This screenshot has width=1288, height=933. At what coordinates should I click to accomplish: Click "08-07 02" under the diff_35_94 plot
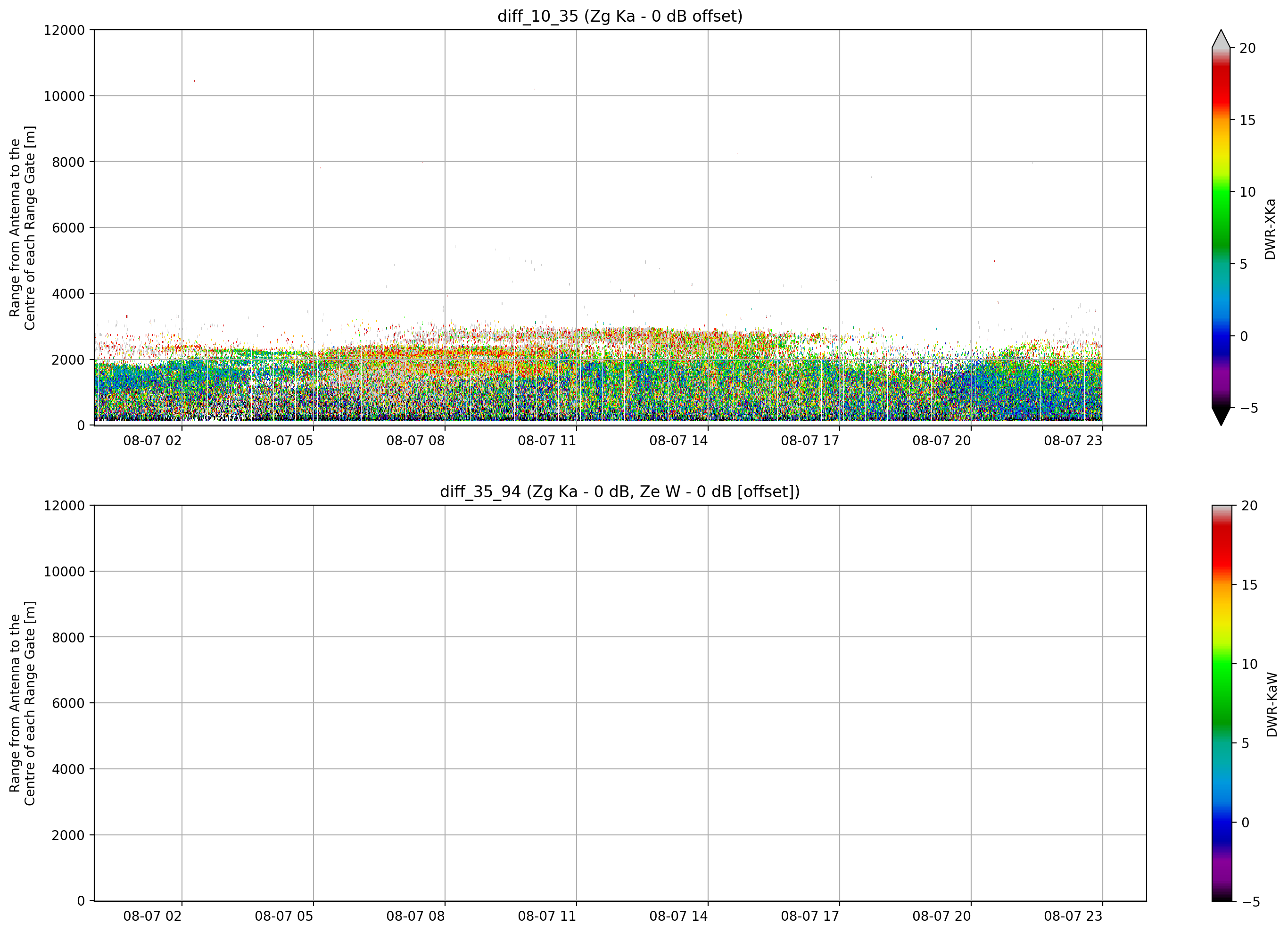tap(152, 916)
